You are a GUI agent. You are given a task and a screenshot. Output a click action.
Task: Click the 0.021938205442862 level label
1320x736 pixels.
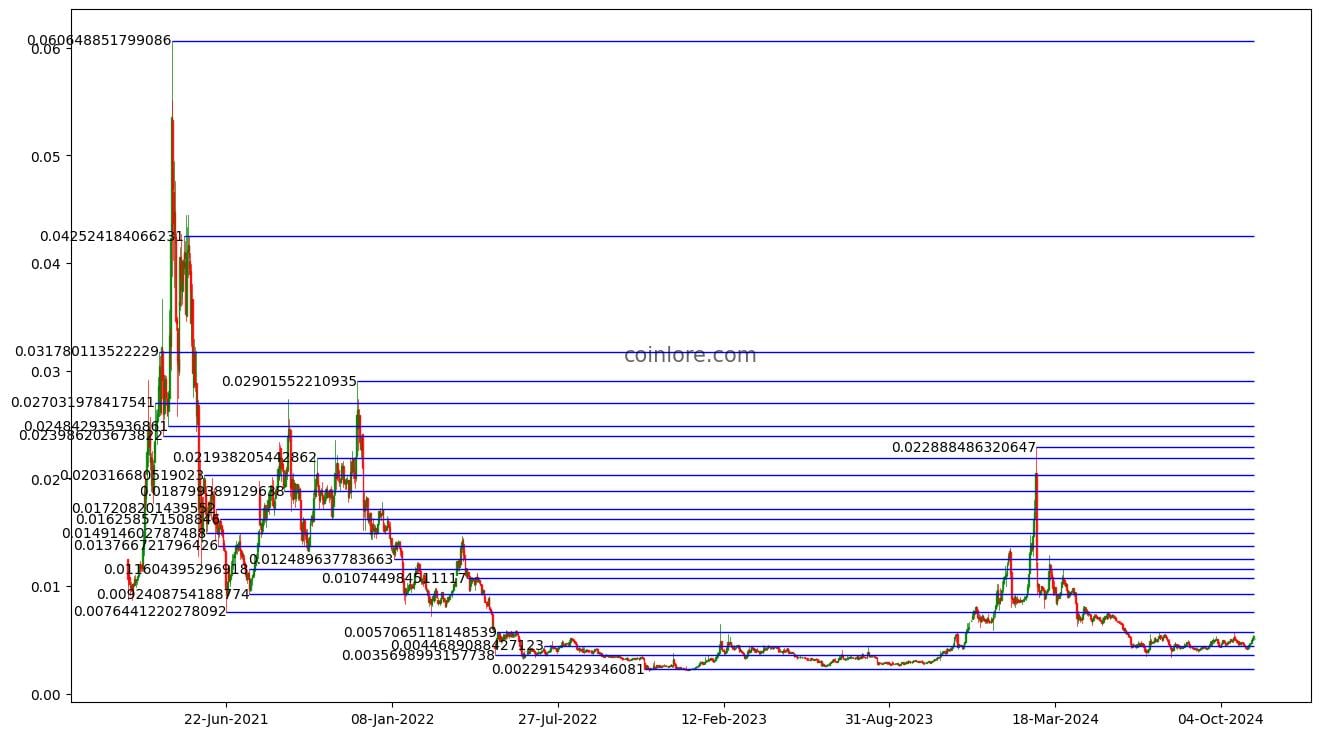click(x=245, y=458)
